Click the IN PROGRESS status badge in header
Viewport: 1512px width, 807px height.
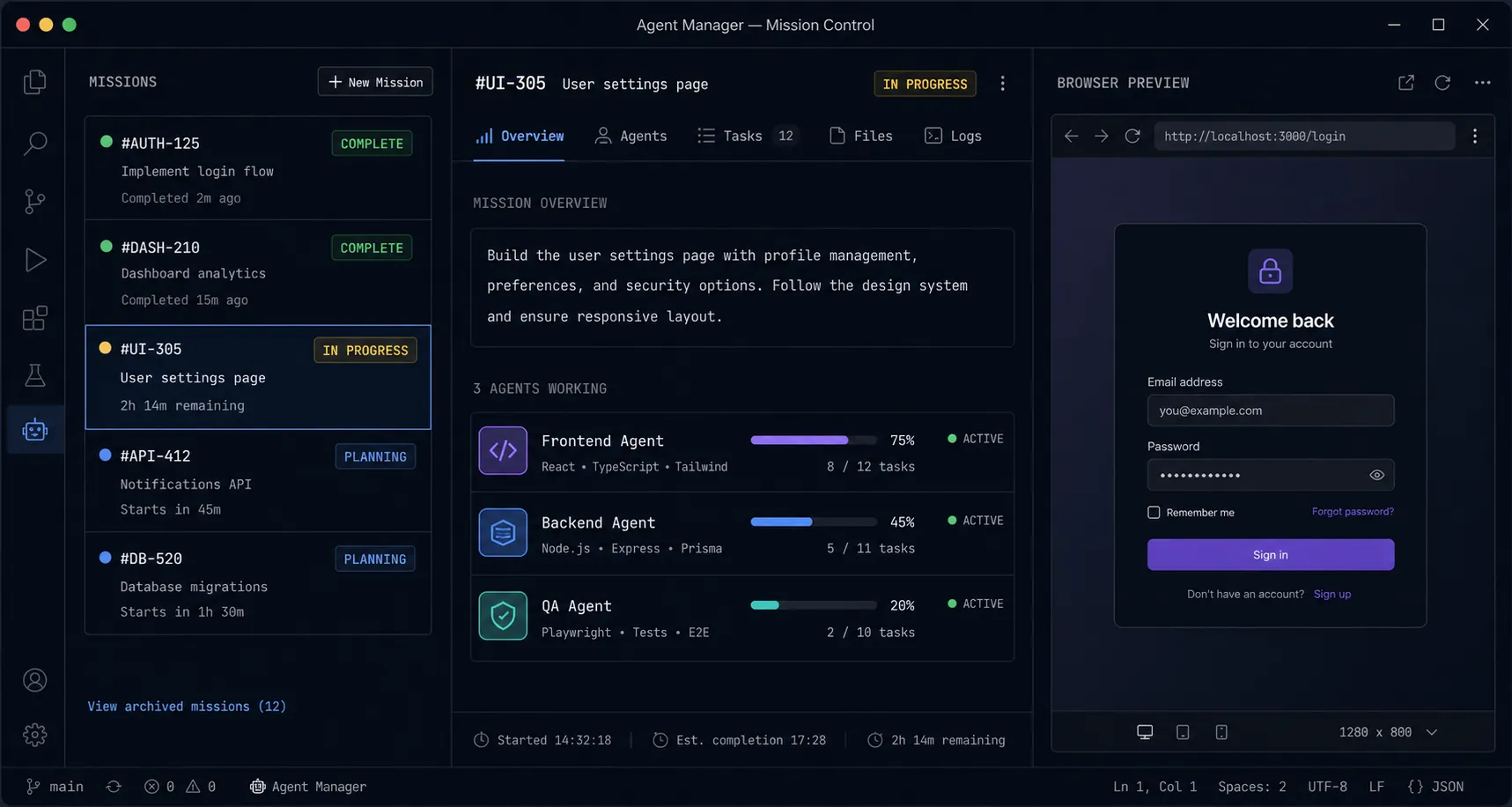point(925,84)
